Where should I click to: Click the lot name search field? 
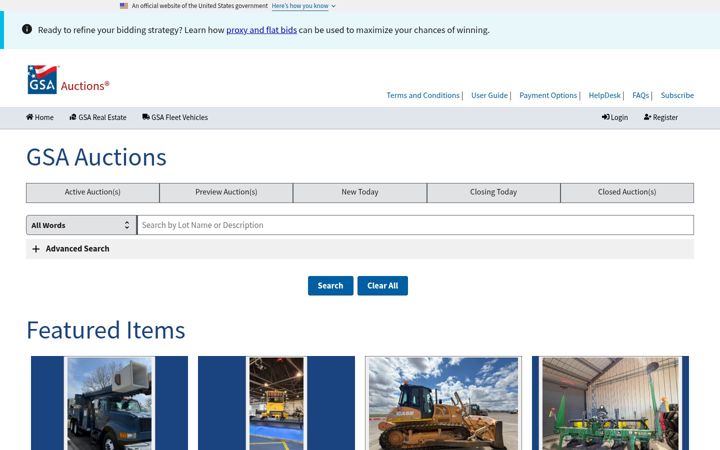point(416,225)
